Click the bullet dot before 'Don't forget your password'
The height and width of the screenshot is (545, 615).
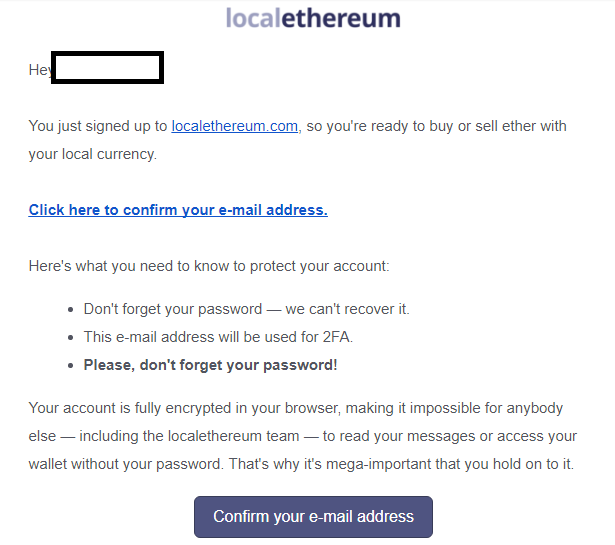click(71, 310)
